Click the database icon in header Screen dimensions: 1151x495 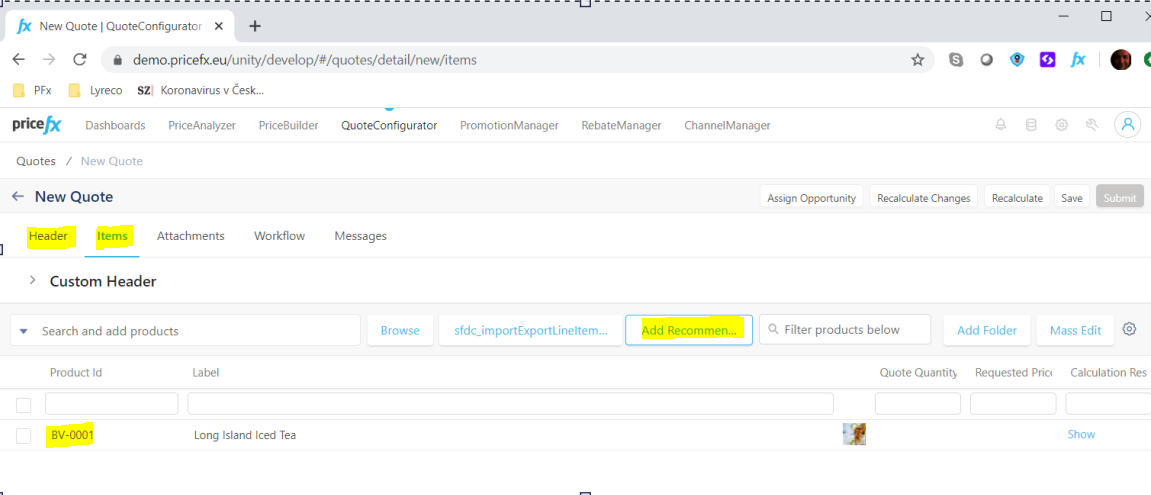[x=1031, y=125]
